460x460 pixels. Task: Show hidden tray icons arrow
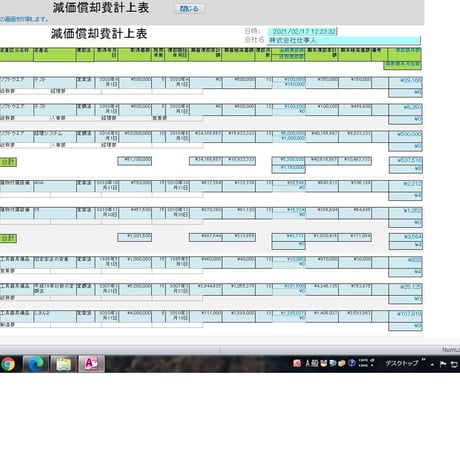432,365
